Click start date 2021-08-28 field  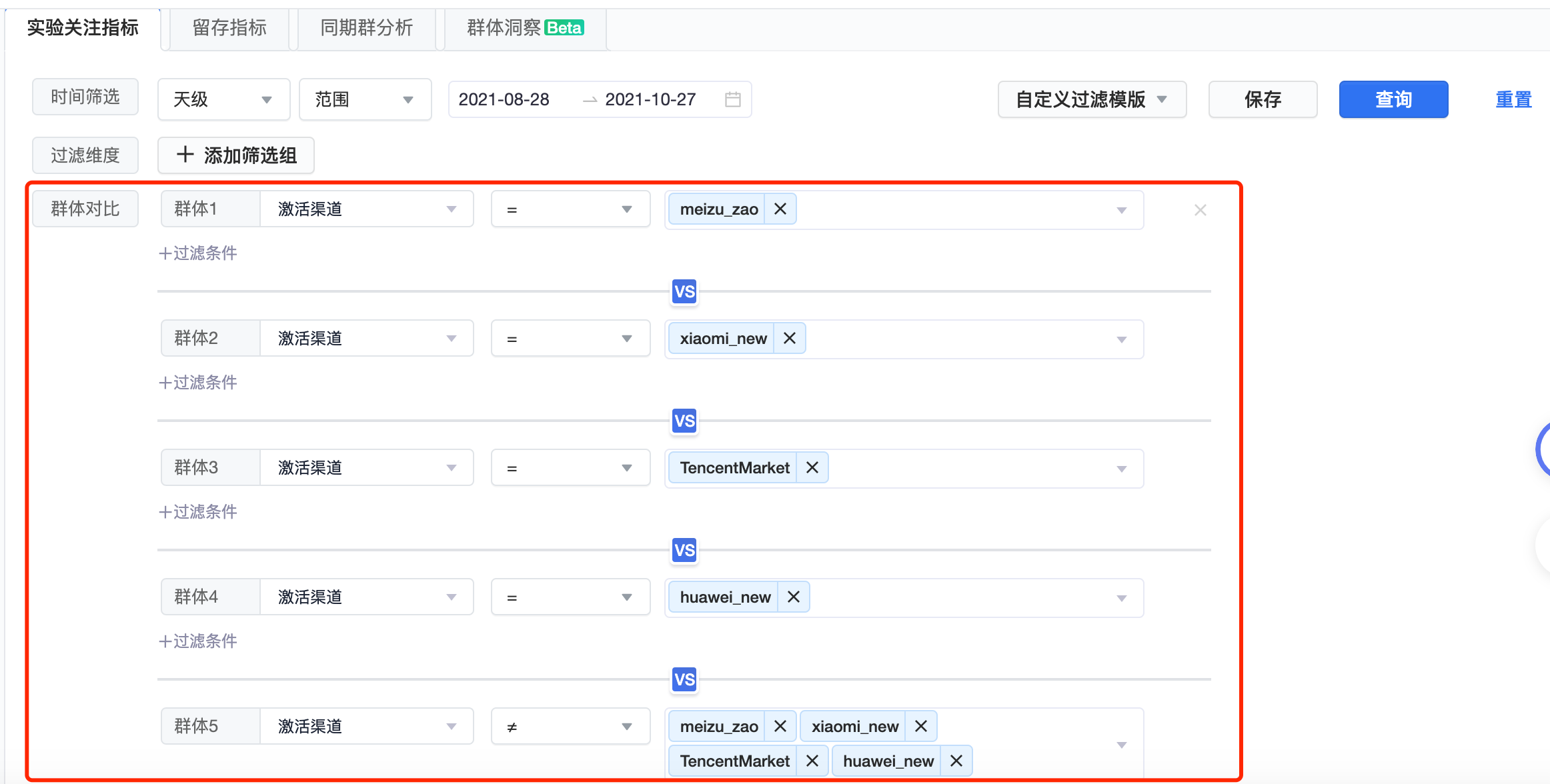point(504,99)
